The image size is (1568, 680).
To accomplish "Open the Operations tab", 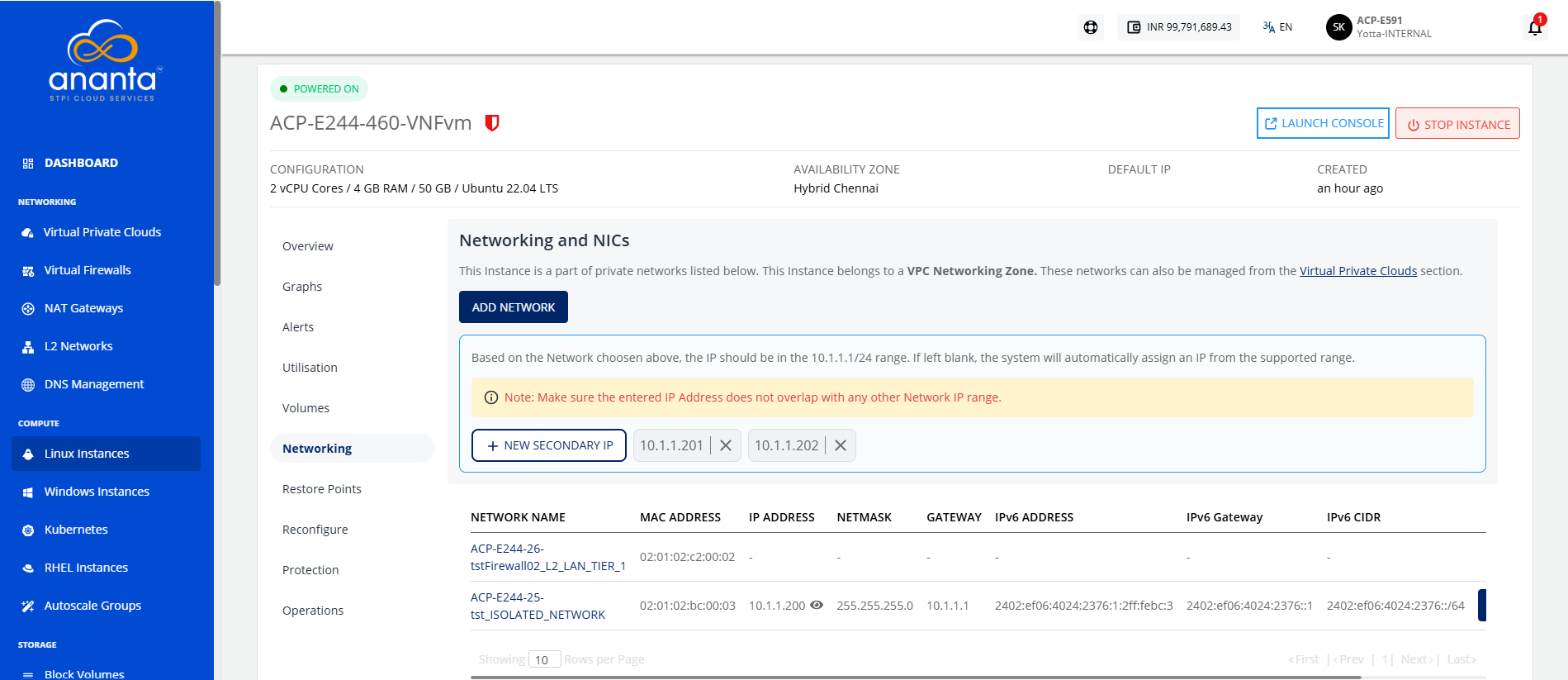I will 313,611.
